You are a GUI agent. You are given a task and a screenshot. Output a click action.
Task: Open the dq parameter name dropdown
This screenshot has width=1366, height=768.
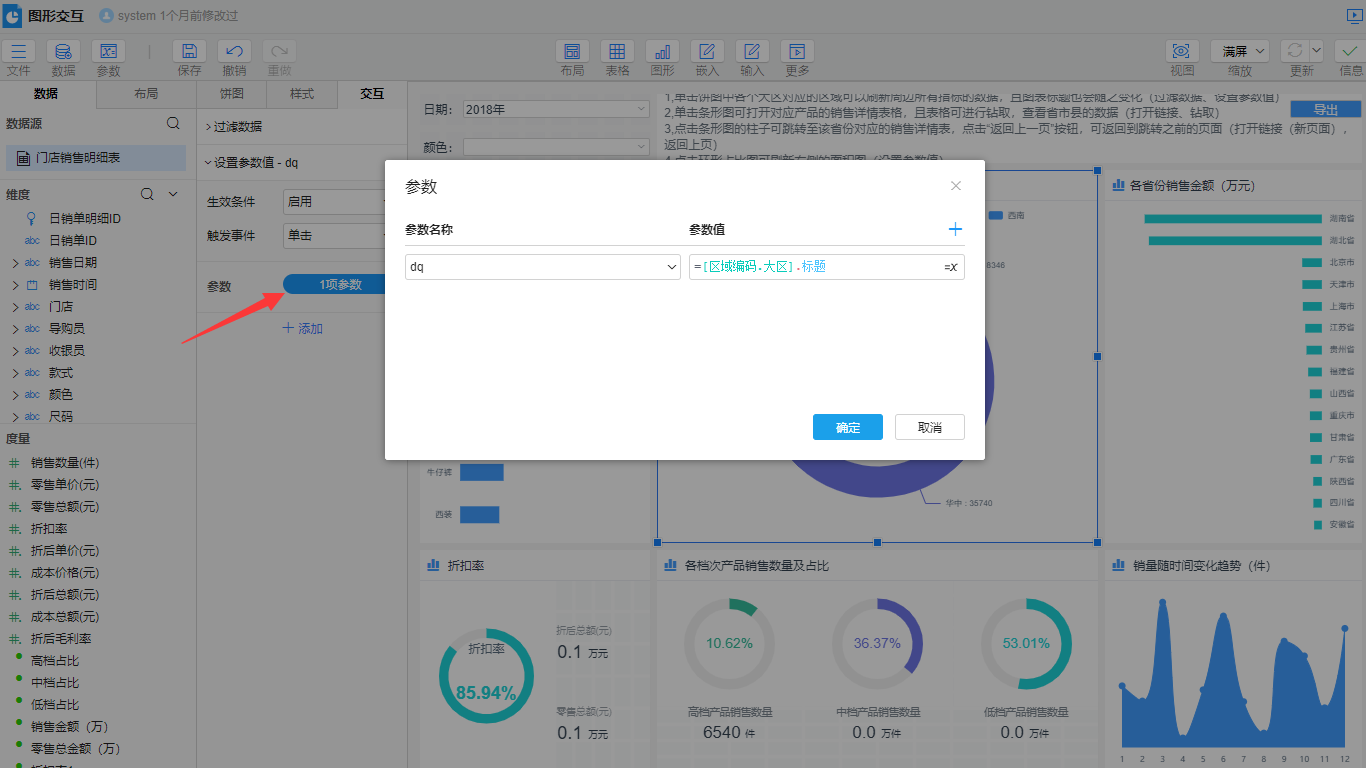pyautogui.click(x=543, y=267)
